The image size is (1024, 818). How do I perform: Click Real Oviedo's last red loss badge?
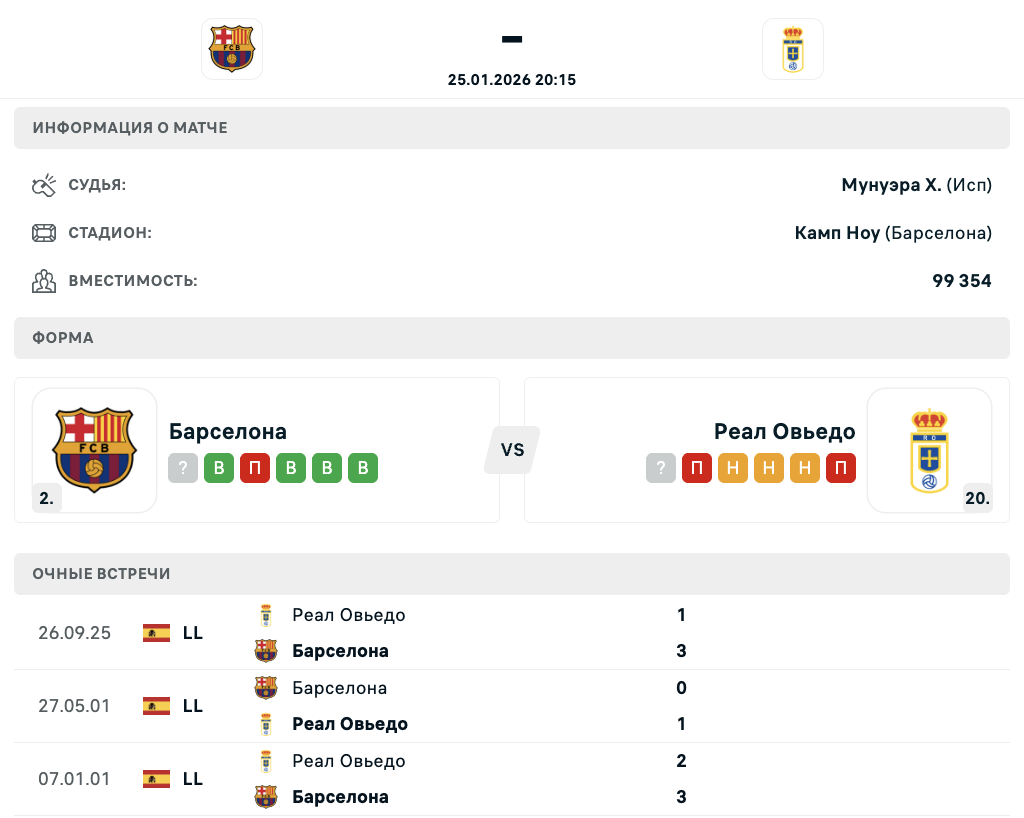click(841, 468)
